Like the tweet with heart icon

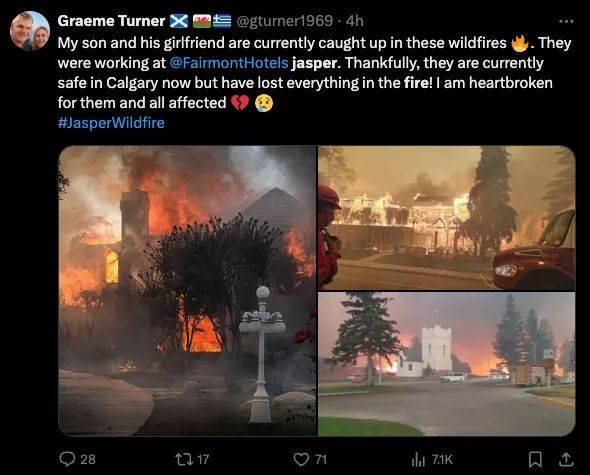[x=301, y=459]
